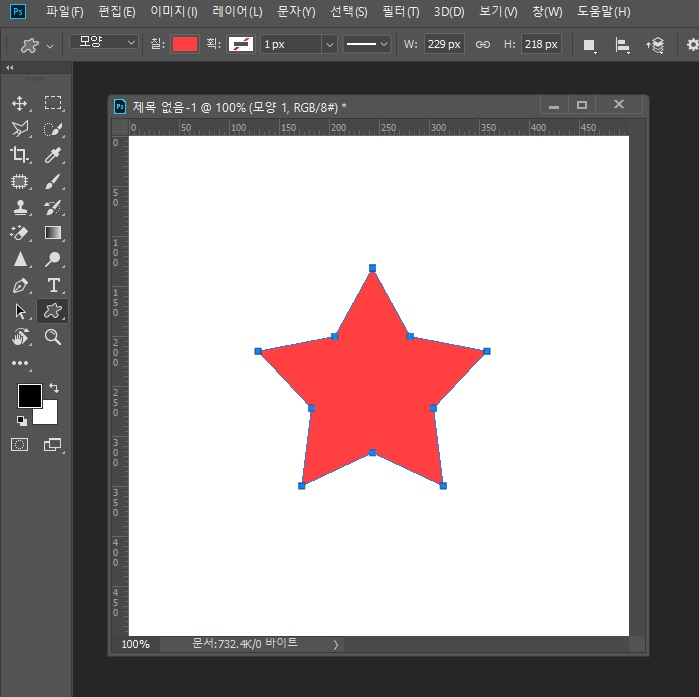The width and height of the screenshot is (699, 697).
Task: Toggle the link width and height icon
Action: [x=482, y=44]
